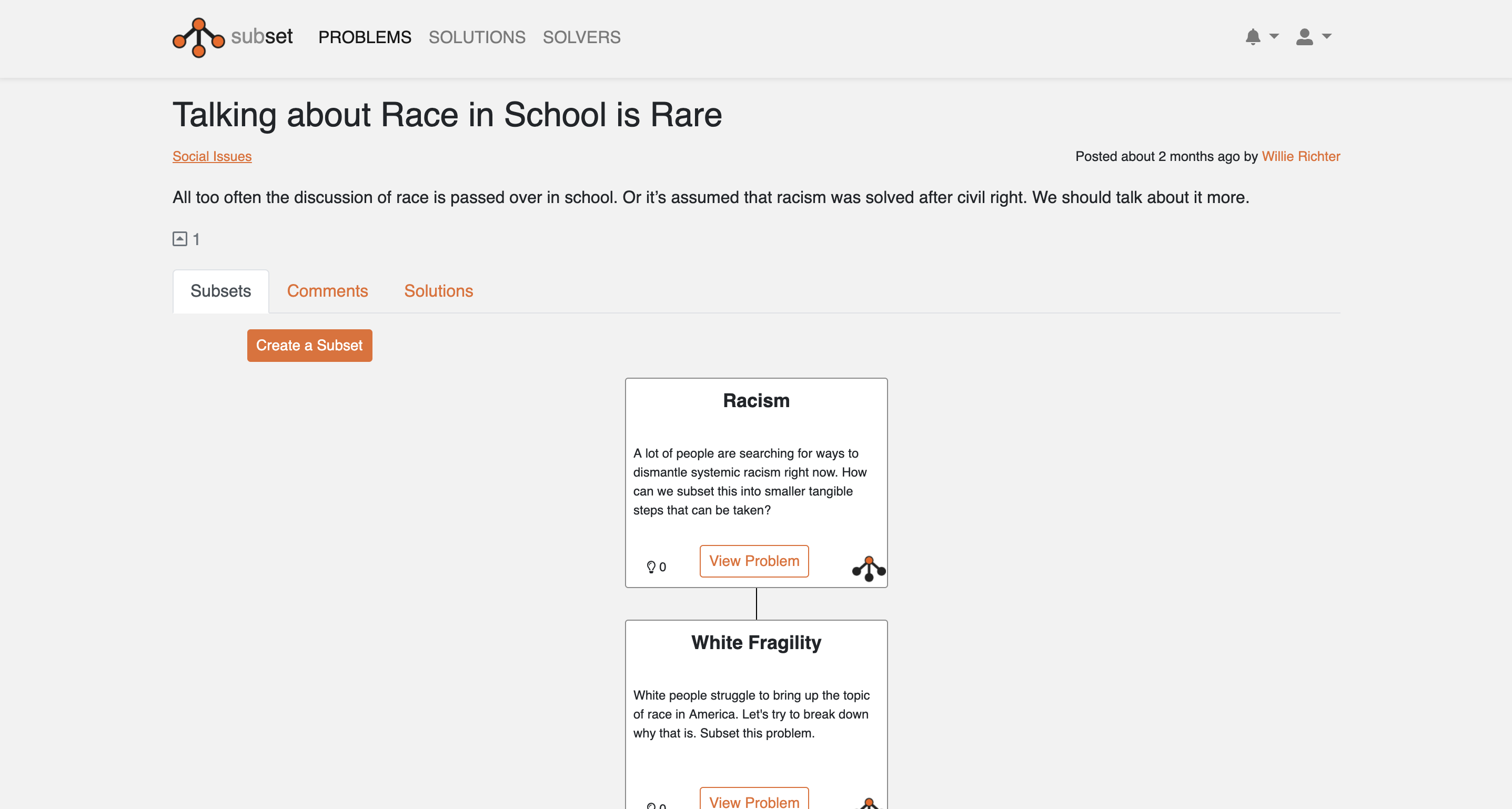Screen dimensions: 1512x809
Task: Open the notifications bell menu
Action: click(1253, 37)
